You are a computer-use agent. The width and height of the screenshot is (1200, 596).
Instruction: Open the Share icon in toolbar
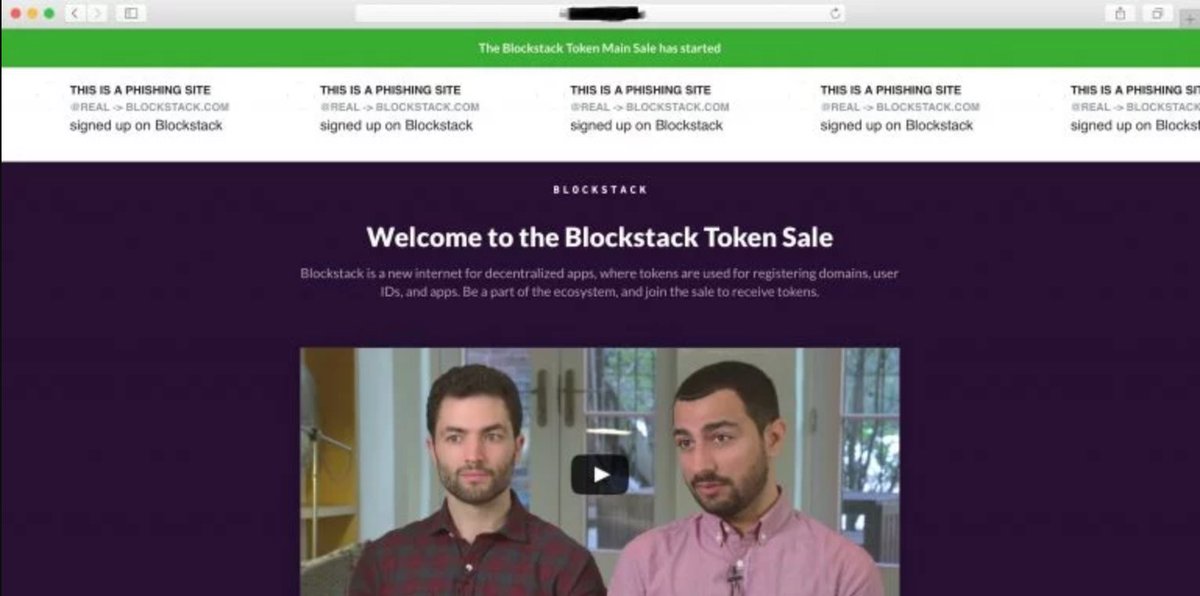(x=1120, y=13)
